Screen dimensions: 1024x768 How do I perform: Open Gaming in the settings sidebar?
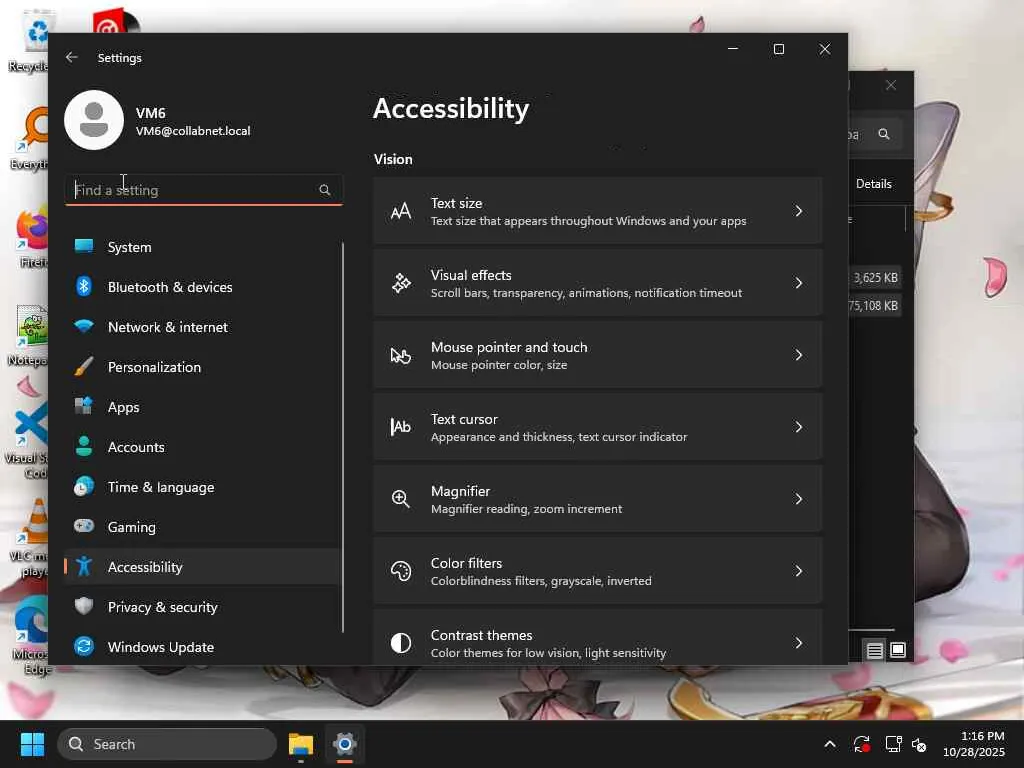pos(202,526)
